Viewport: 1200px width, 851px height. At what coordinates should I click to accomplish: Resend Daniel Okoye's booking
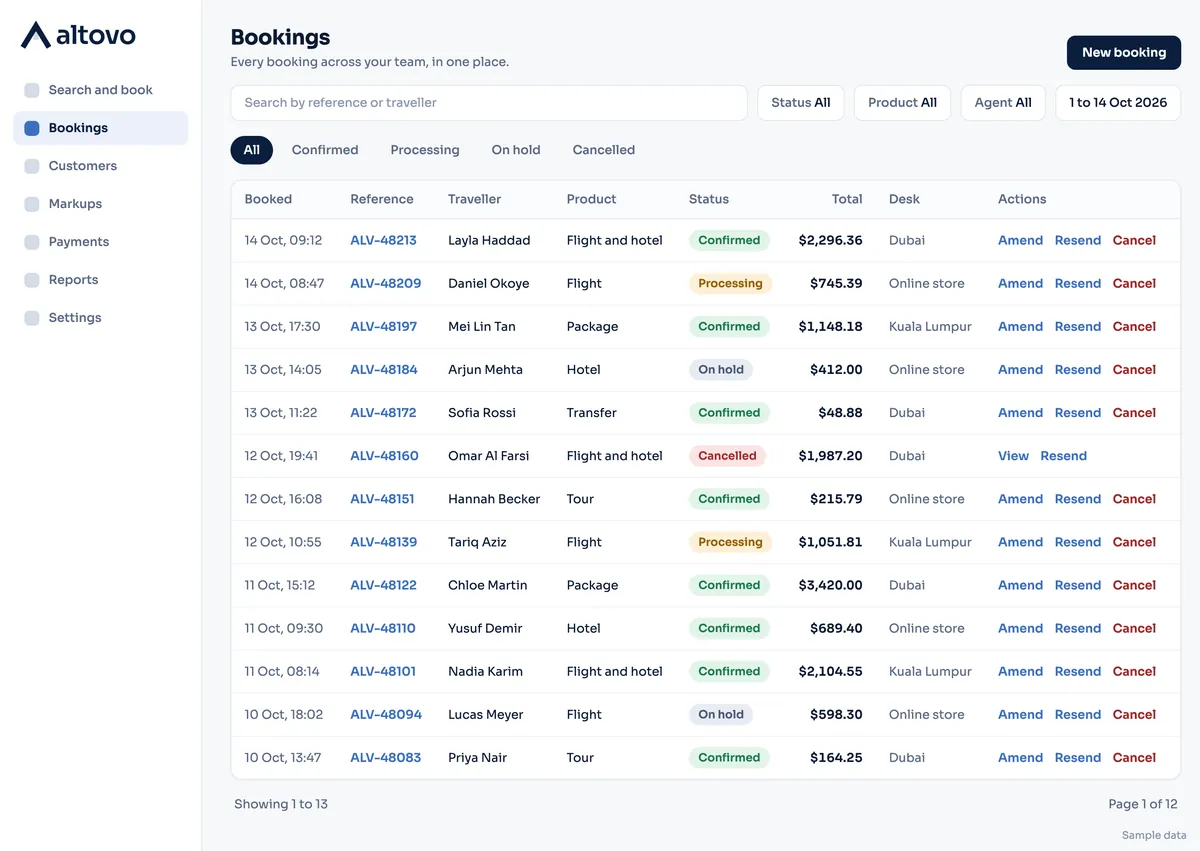point(1078,283)
